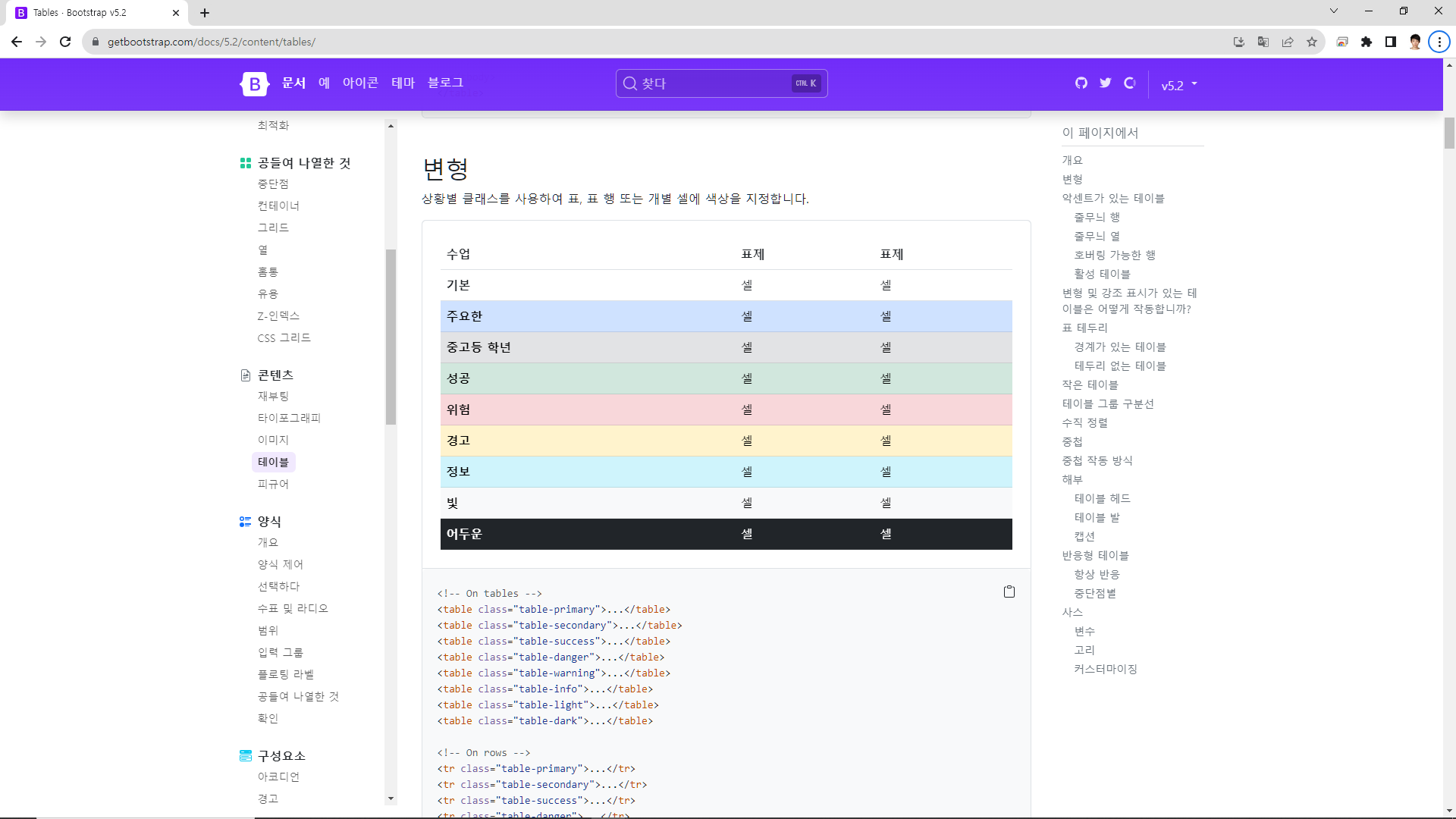The width and height of the screenshot is (1456, 819).
Task: Go to the 타이포그래피 sidebar link
Action: tap(289, 418)
